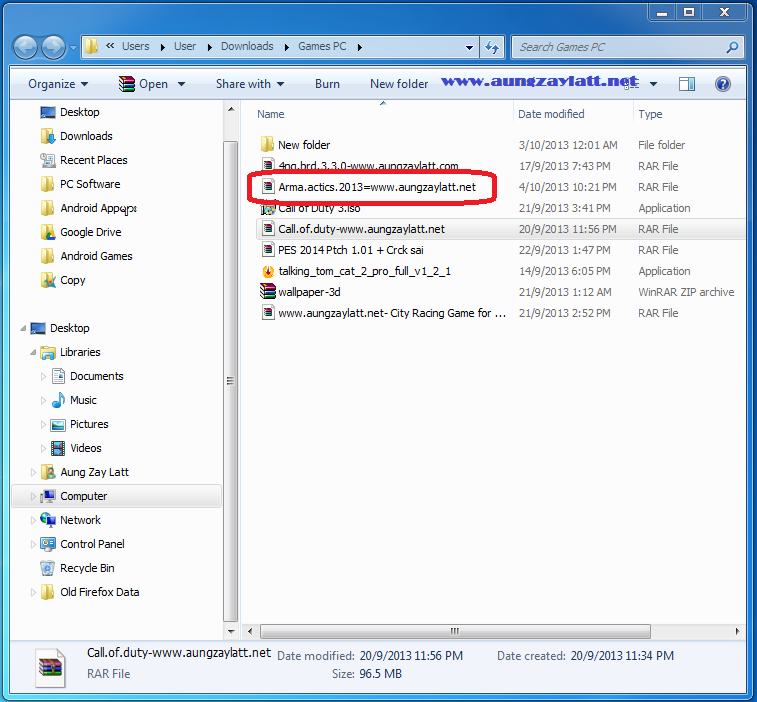The width and height of the screenshot is (757, 702).
Task: Collapse the Libraries tree node
Action: tap(33, 352)
